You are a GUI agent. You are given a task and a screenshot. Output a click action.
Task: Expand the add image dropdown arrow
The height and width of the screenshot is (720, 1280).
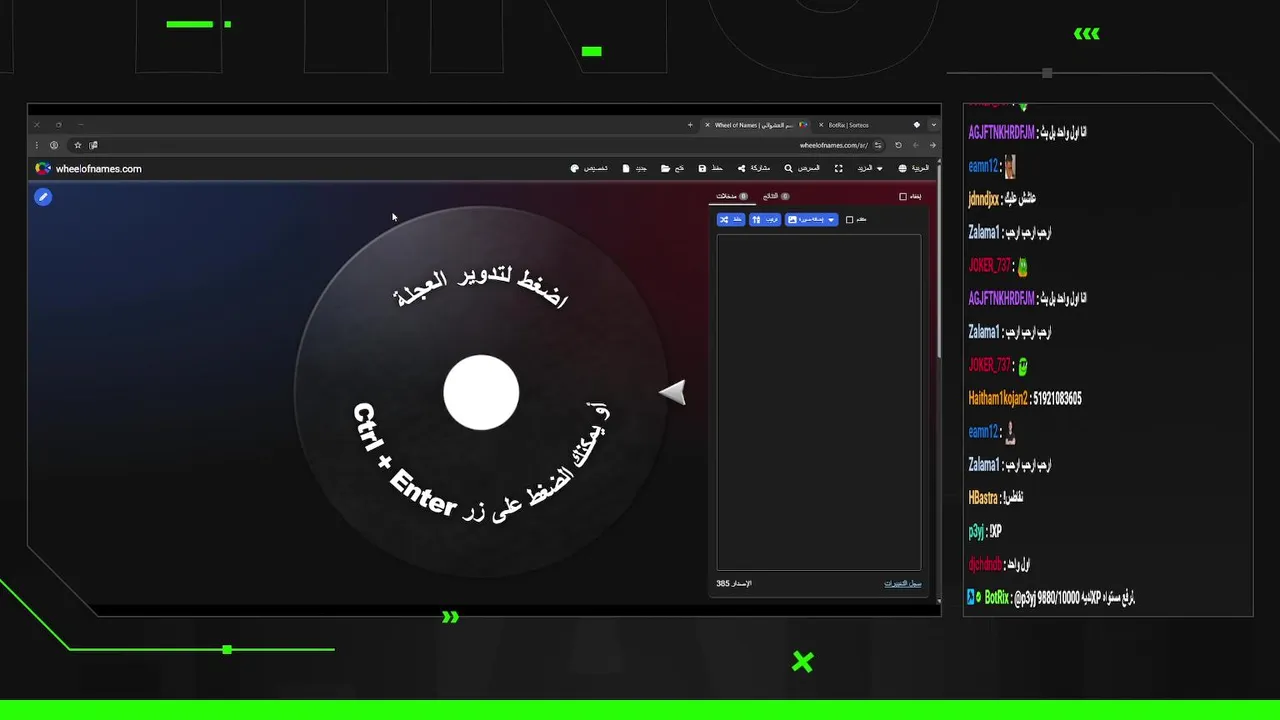coord(831,219)
